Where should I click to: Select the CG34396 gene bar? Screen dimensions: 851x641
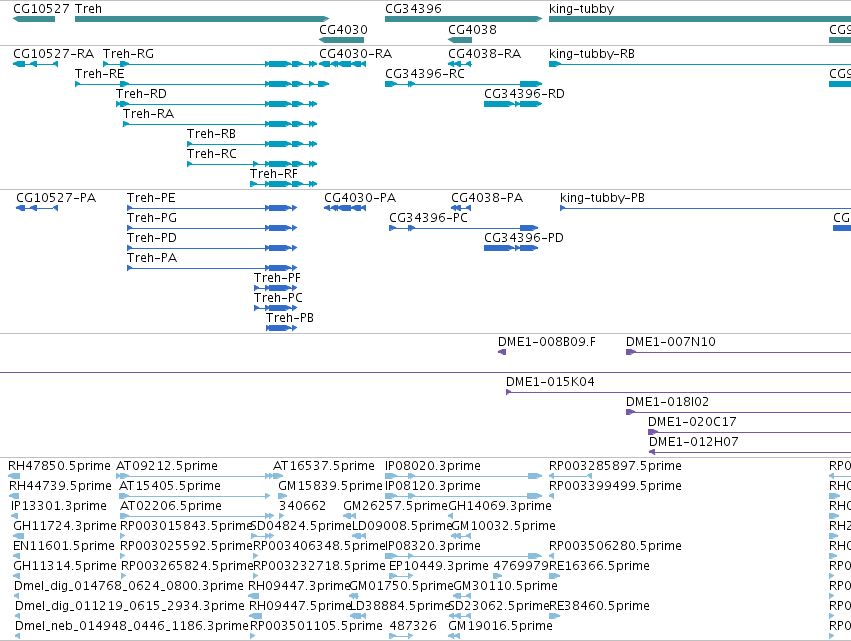(x=463, y=19)
